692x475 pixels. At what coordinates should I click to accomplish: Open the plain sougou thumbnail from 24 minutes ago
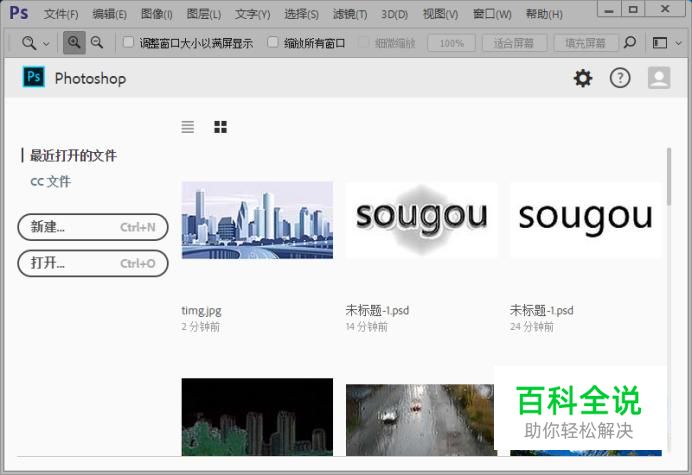tap(586, 220)
